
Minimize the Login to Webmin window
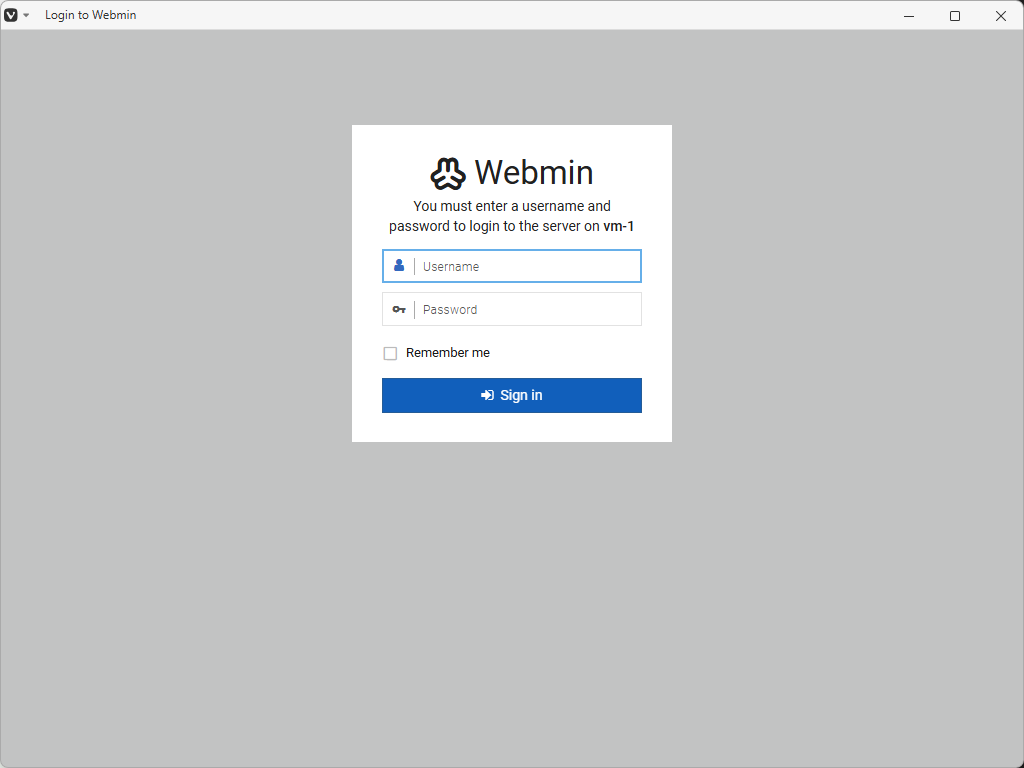[909, 16]
